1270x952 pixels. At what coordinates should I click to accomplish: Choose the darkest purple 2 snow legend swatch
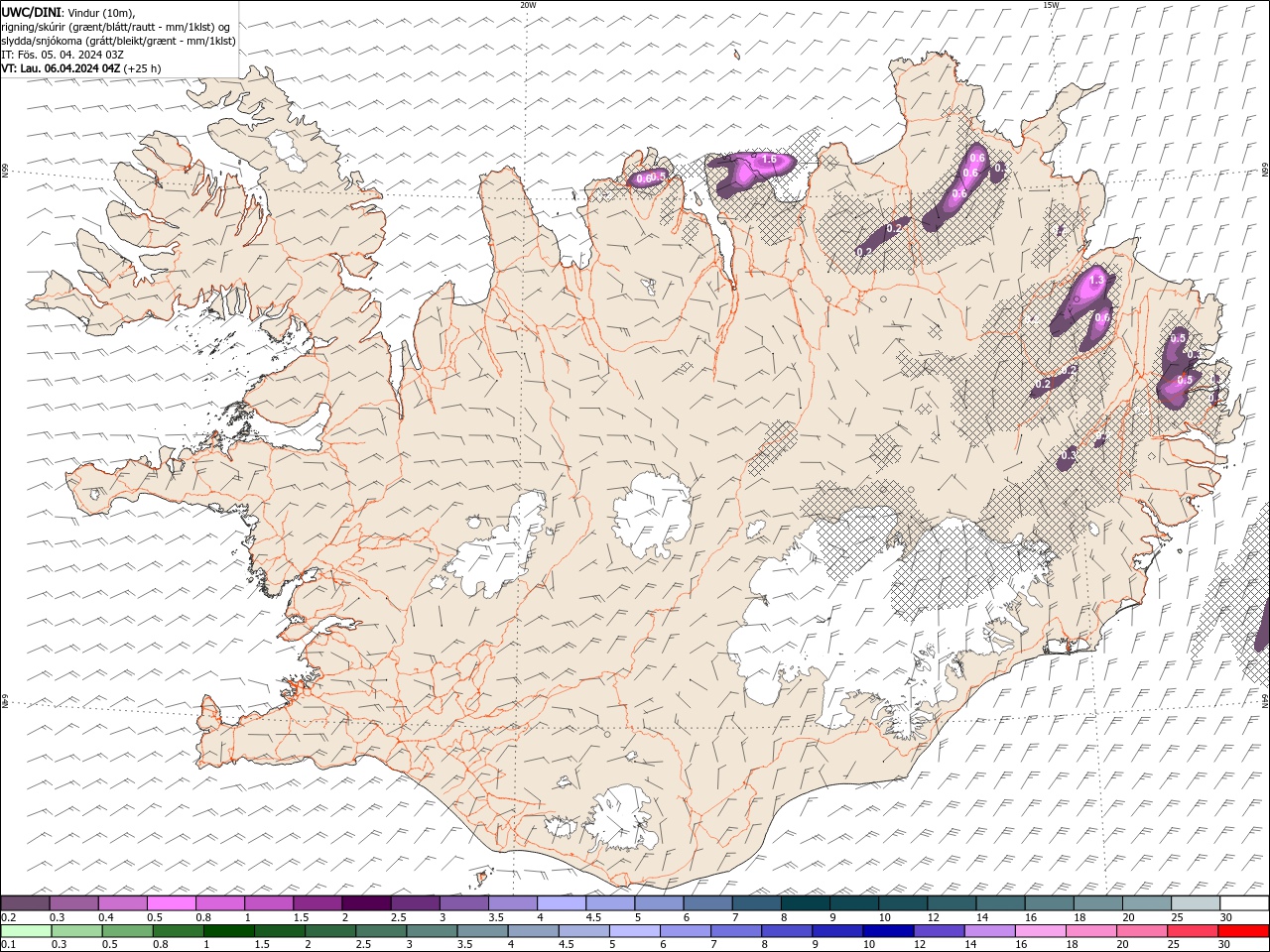tap(366, 903)
